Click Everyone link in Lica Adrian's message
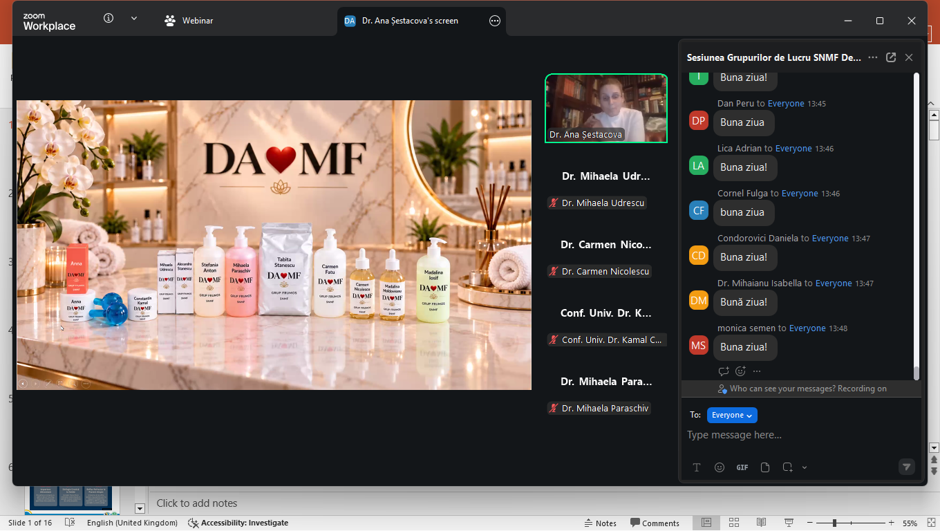 click(x=794, y=149)
